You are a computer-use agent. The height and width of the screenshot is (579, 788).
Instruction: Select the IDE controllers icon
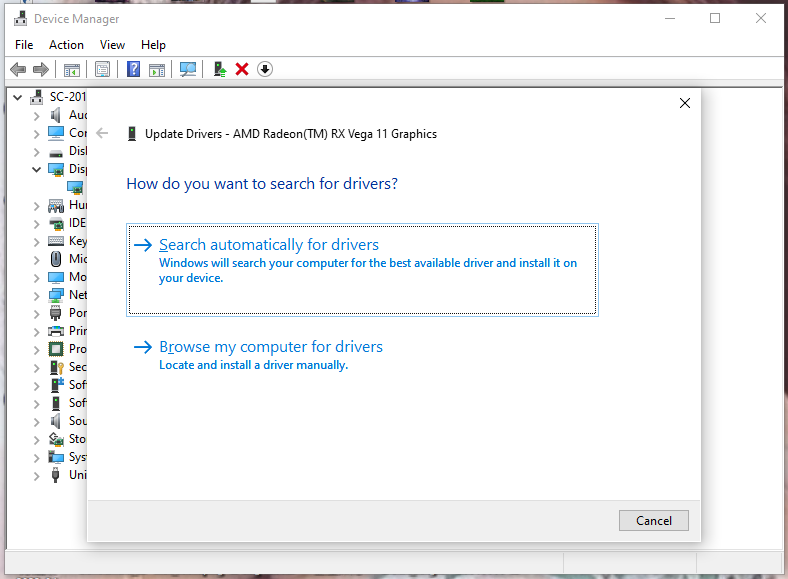click(56, 223)
